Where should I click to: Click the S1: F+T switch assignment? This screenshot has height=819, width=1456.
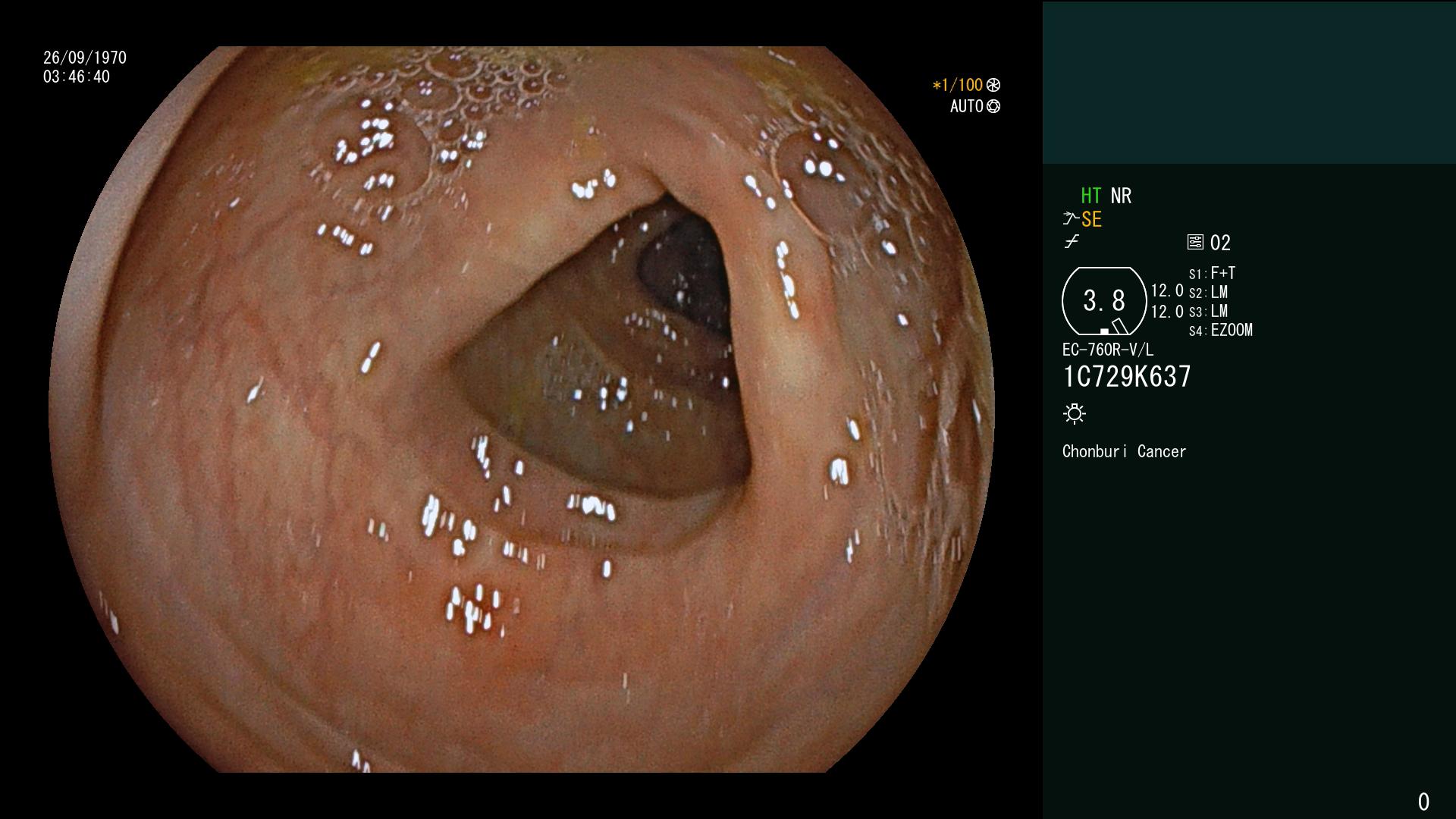pyautogui.click(x=1212, y=273)
